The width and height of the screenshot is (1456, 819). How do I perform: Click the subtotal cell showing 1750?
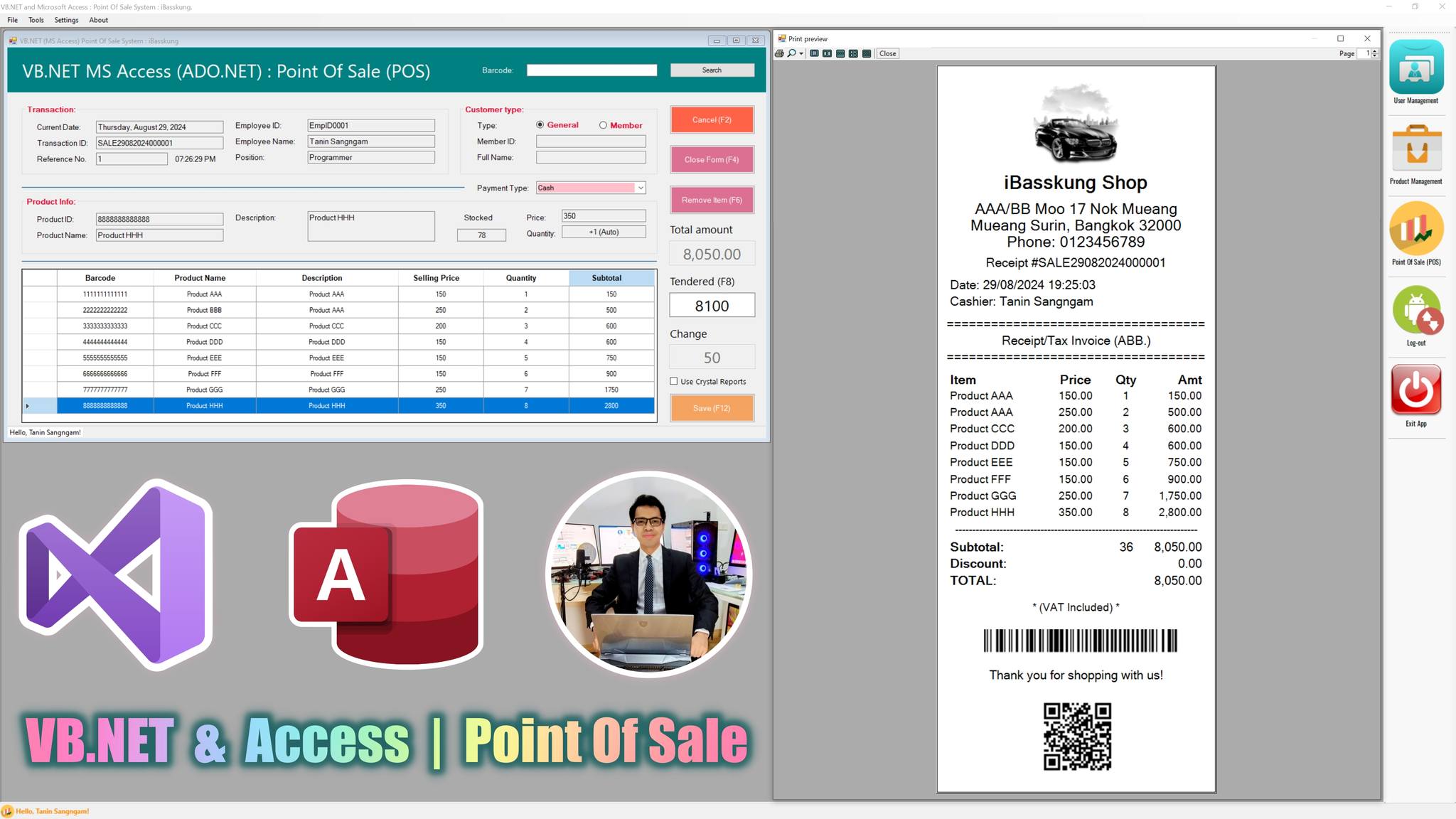pyautogui.click(x=611, y=390)
